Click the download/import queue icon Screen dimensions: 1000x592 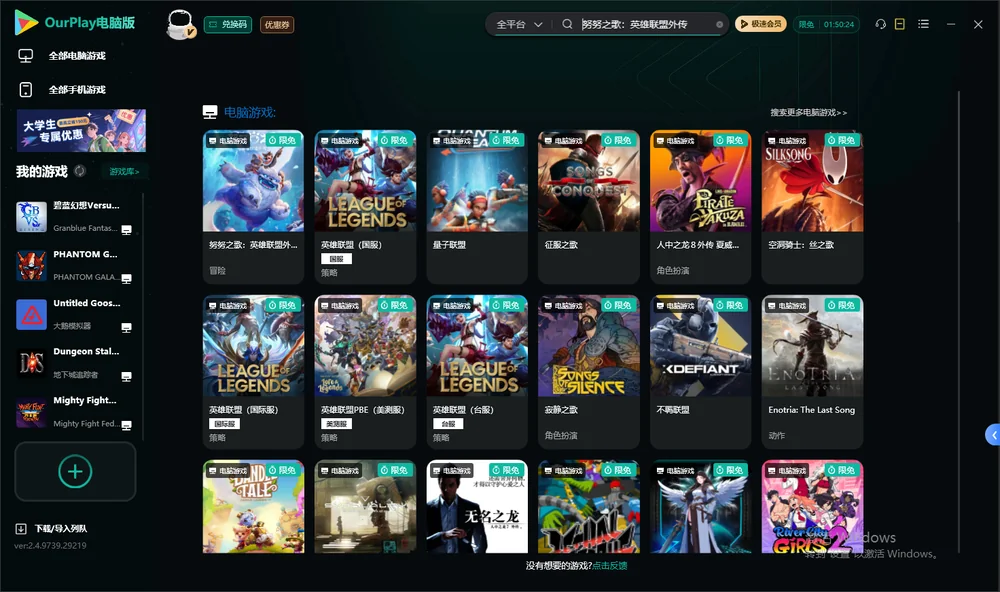coord(21,528)
